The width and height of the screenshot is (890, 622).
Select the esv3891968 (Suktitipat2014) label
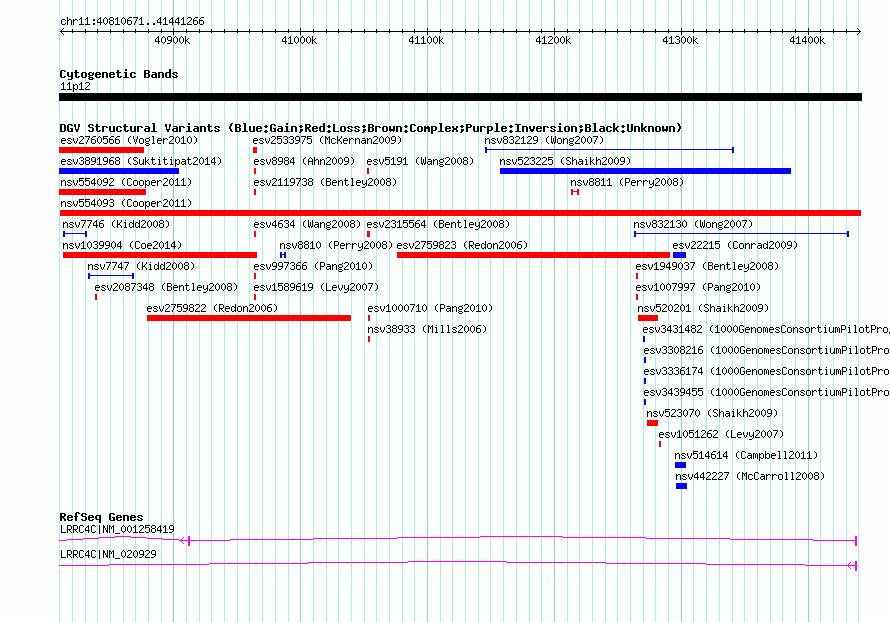click(x=141, y=161)
